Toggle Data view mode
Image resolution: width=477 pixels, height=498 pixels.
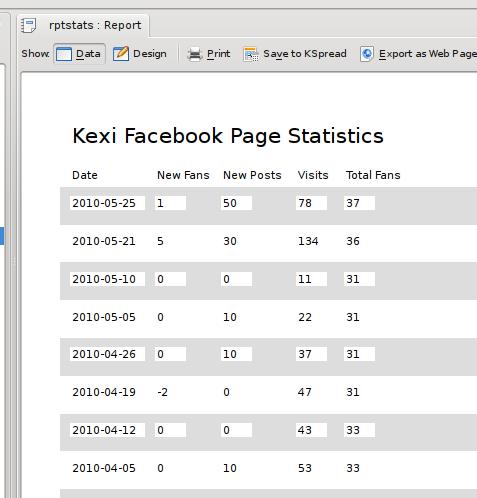pos(79,54)
